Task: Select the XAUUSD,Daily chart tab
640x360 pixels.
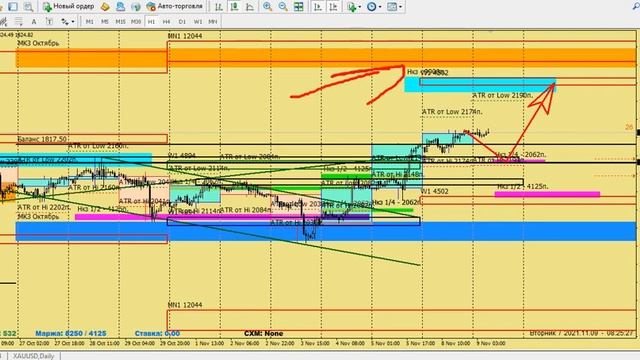Action: [33, 356]
